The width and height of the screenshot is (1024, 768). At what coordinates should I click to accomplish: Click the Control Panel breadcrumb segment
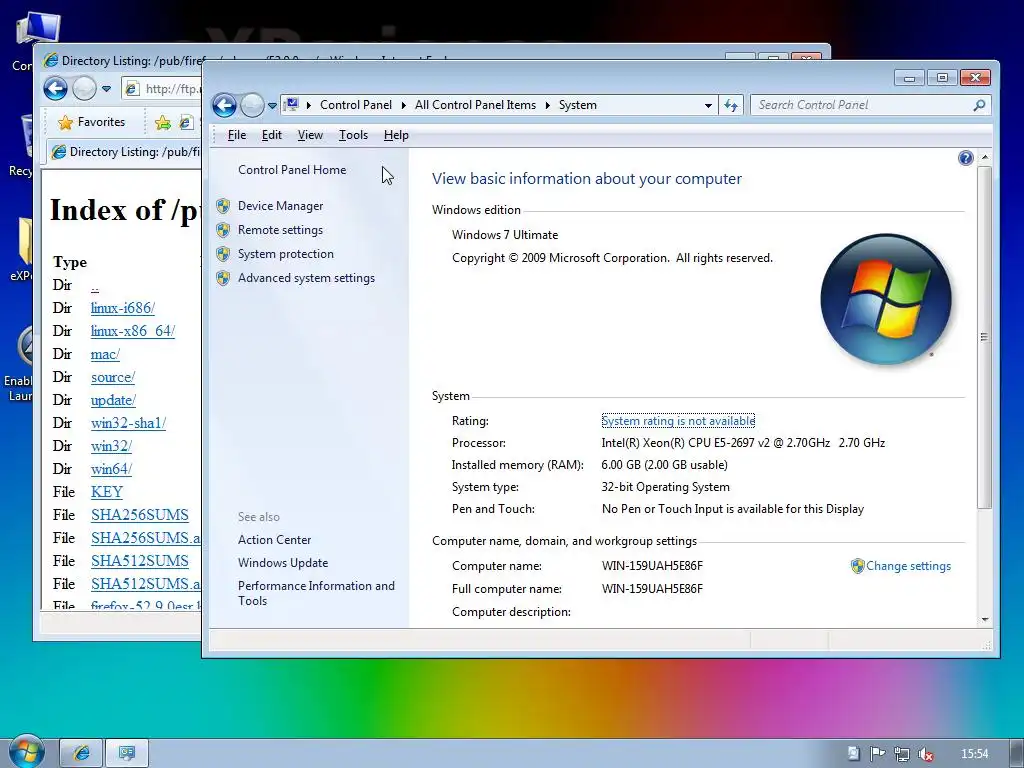point(356,105)
